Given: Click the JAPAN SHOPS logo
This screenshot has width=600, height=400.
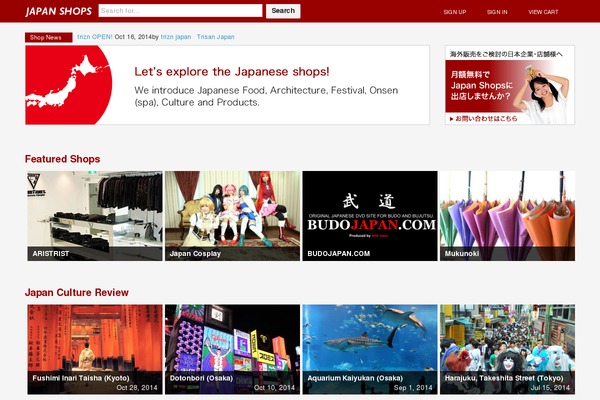Looking at the screenshot, I should click(x=59, y=11).
